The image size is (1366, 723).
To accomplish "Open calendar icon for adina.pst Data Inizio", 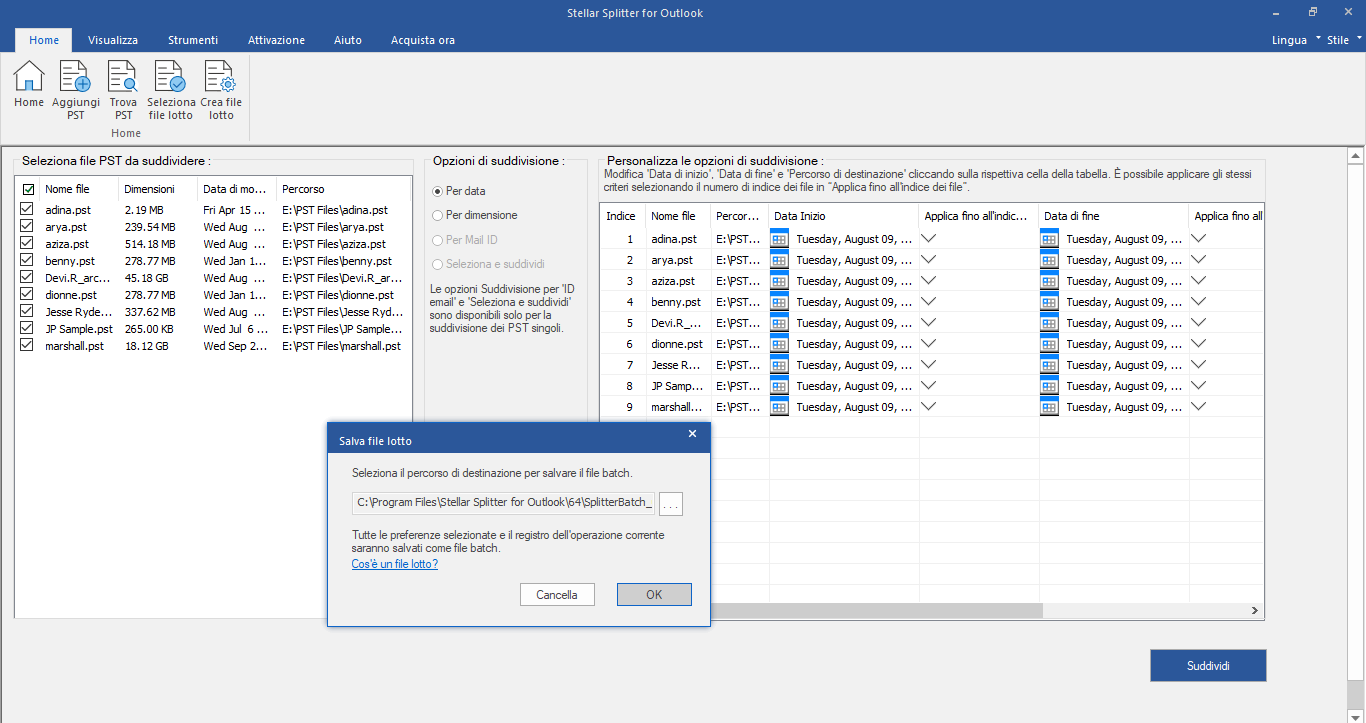I will tap(780, 239).
